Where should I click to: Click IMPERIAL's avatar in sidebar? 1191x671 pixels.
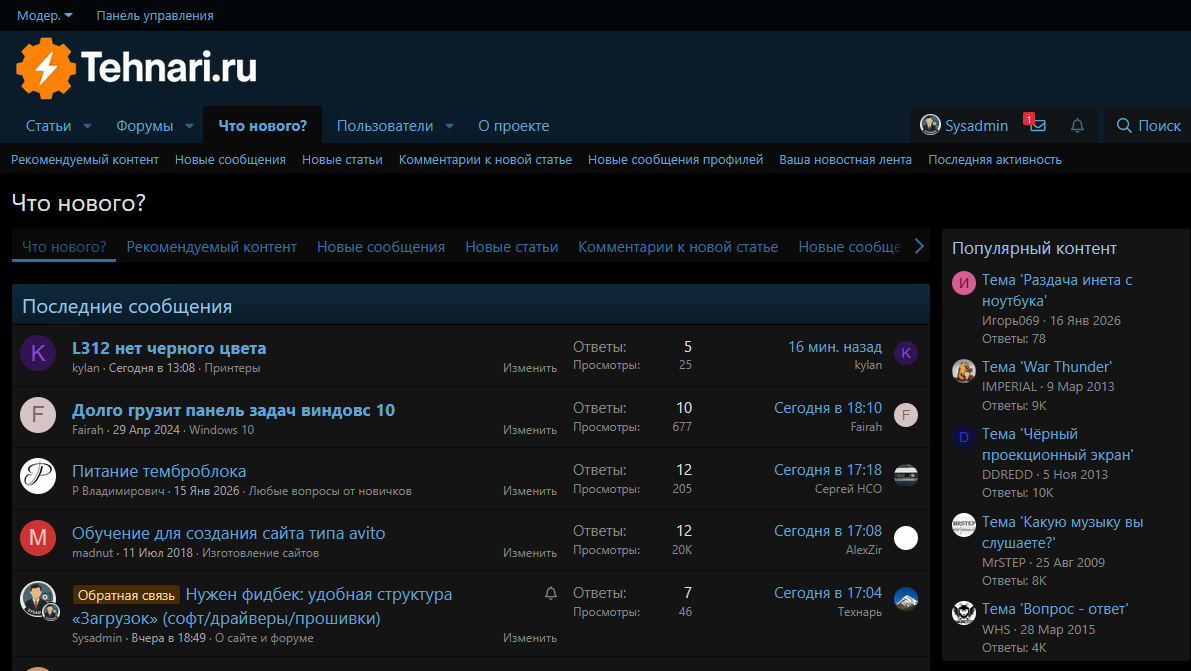964,370
